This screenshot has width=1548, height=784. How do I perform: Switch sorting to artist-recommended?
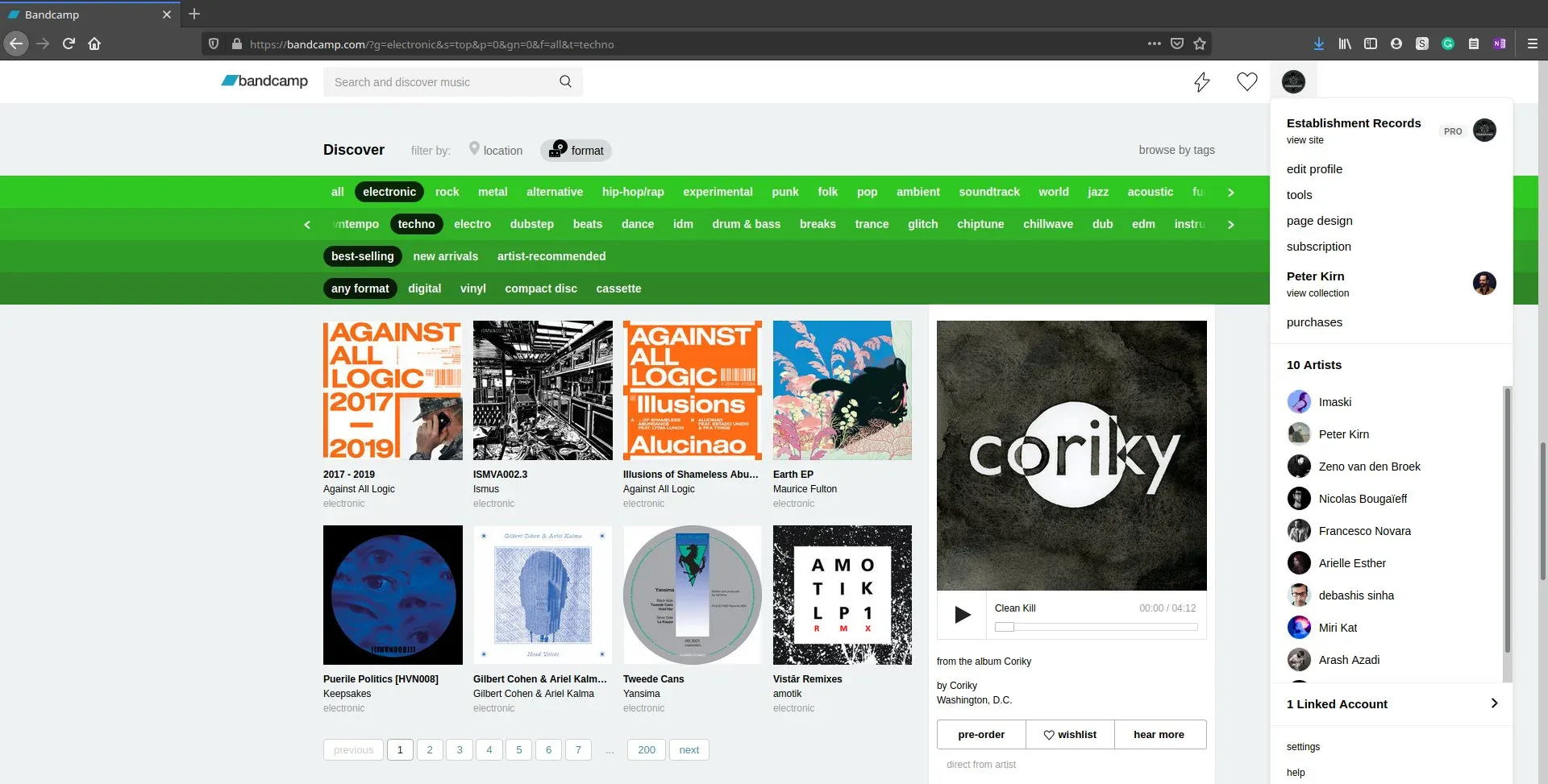(x=551, y=256)
